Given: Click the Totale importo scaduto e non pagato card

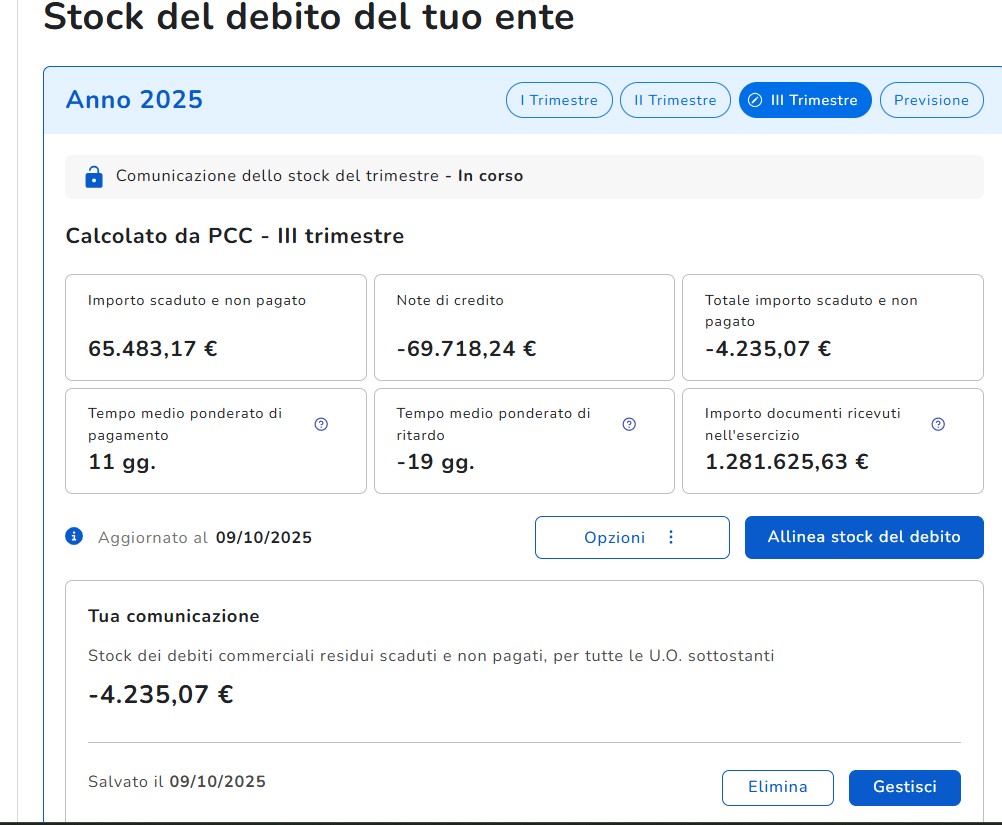Looking at the screenshot, I should [832, 327].
